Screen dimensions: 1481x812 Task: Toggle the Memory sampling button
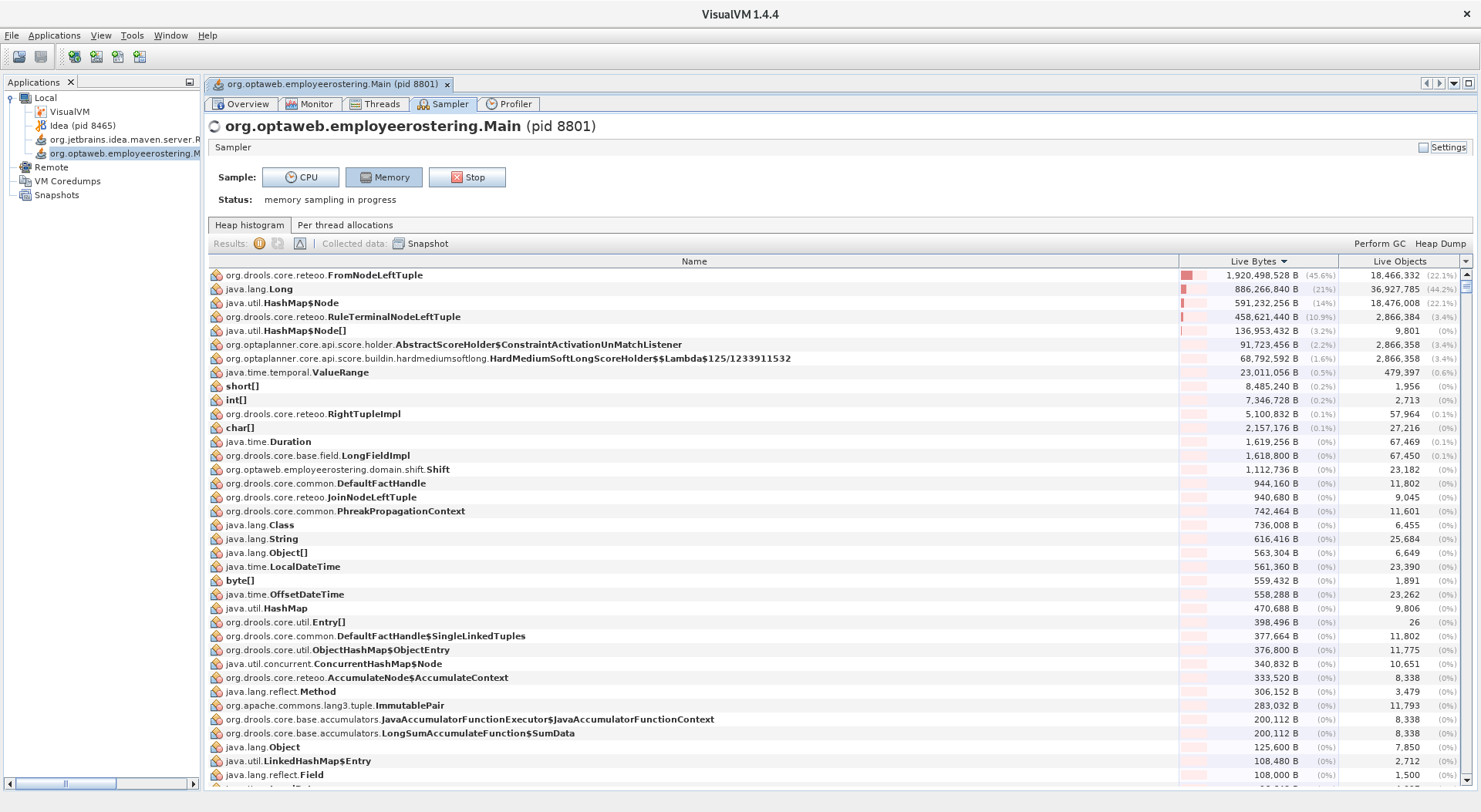384,177
